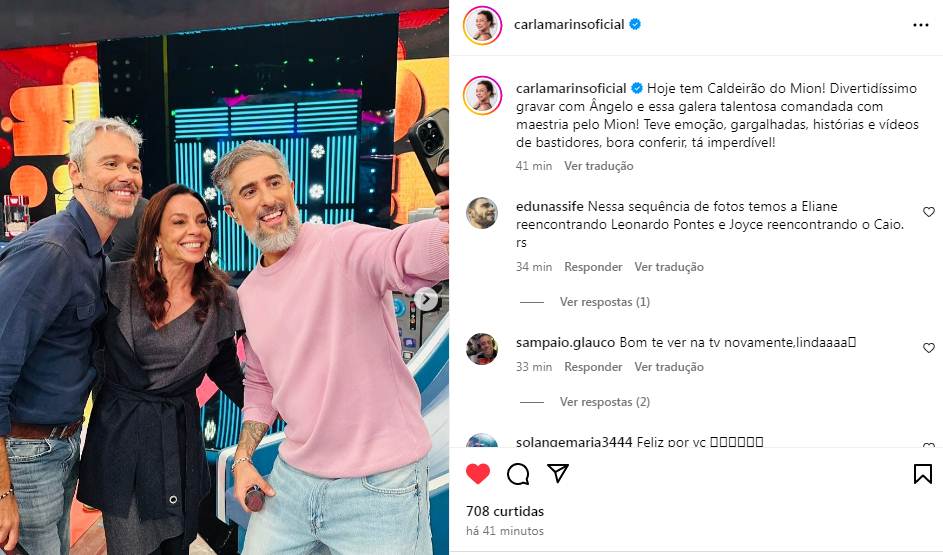This screenshot has width=943, height=555.
Task: Open the carlamarinsoficial profile picture in the header
Action: (482, 25)
